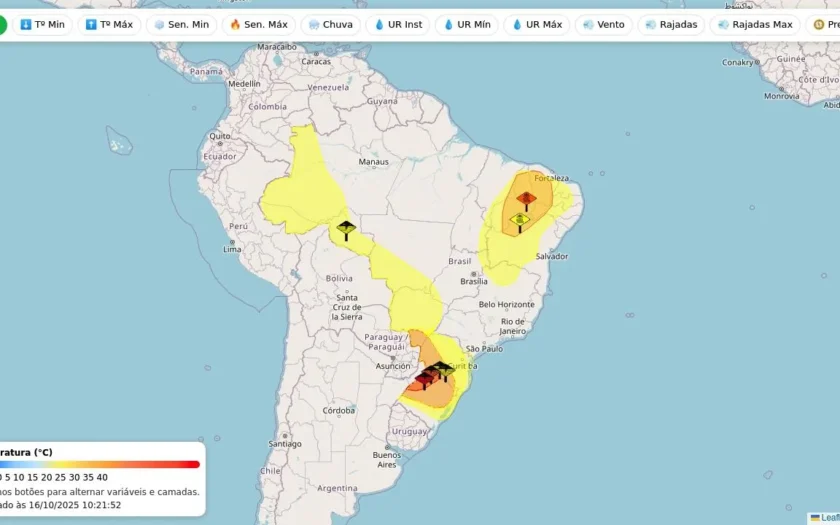Enable the Rajadas gusts layer
This screenshot has width=840, height=525.
click(x=671, y=25)
